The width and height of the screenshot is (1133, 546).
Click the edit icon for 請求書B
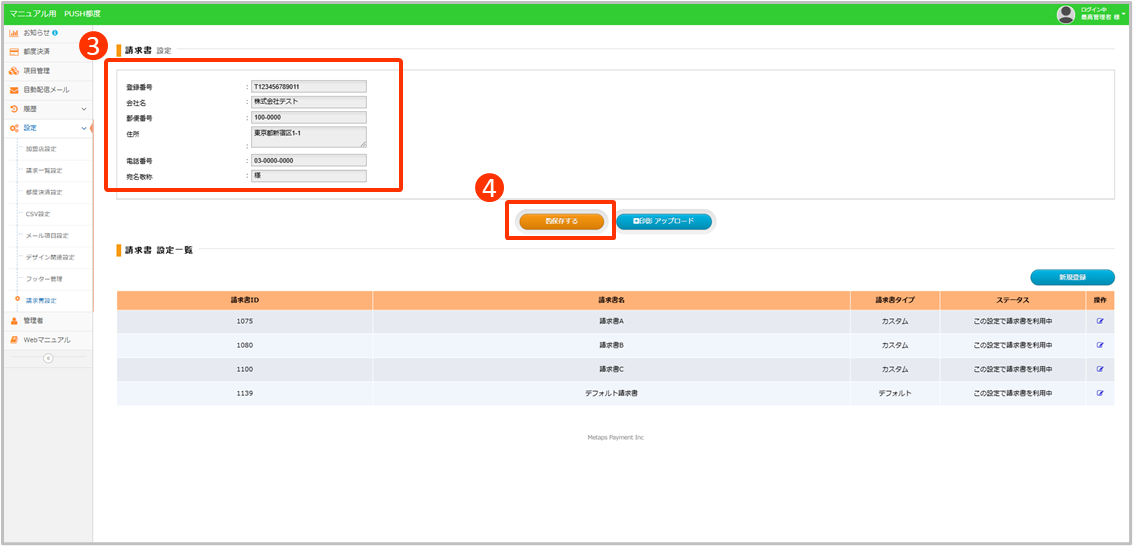[1100, 345]
